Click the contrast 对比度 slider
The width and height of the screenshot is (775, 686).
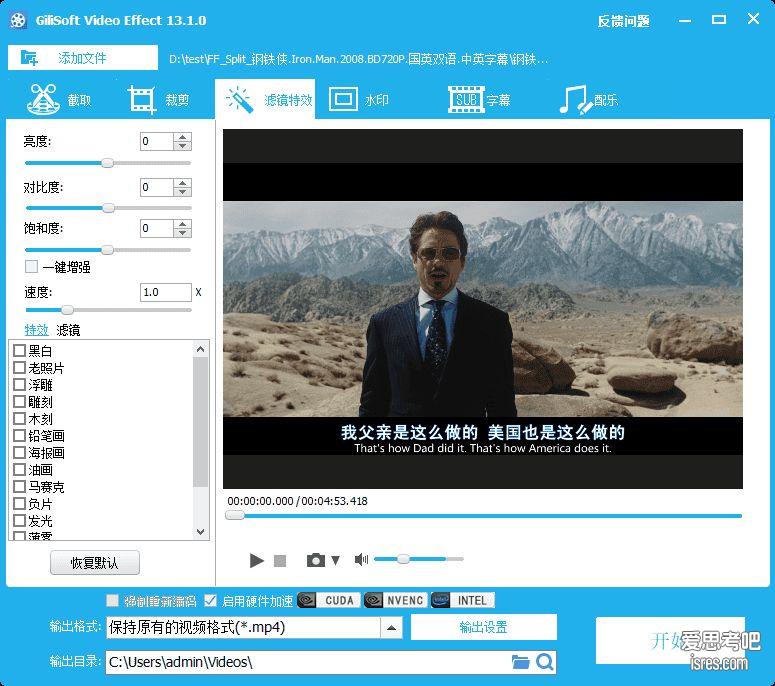(x=108, y=208)
